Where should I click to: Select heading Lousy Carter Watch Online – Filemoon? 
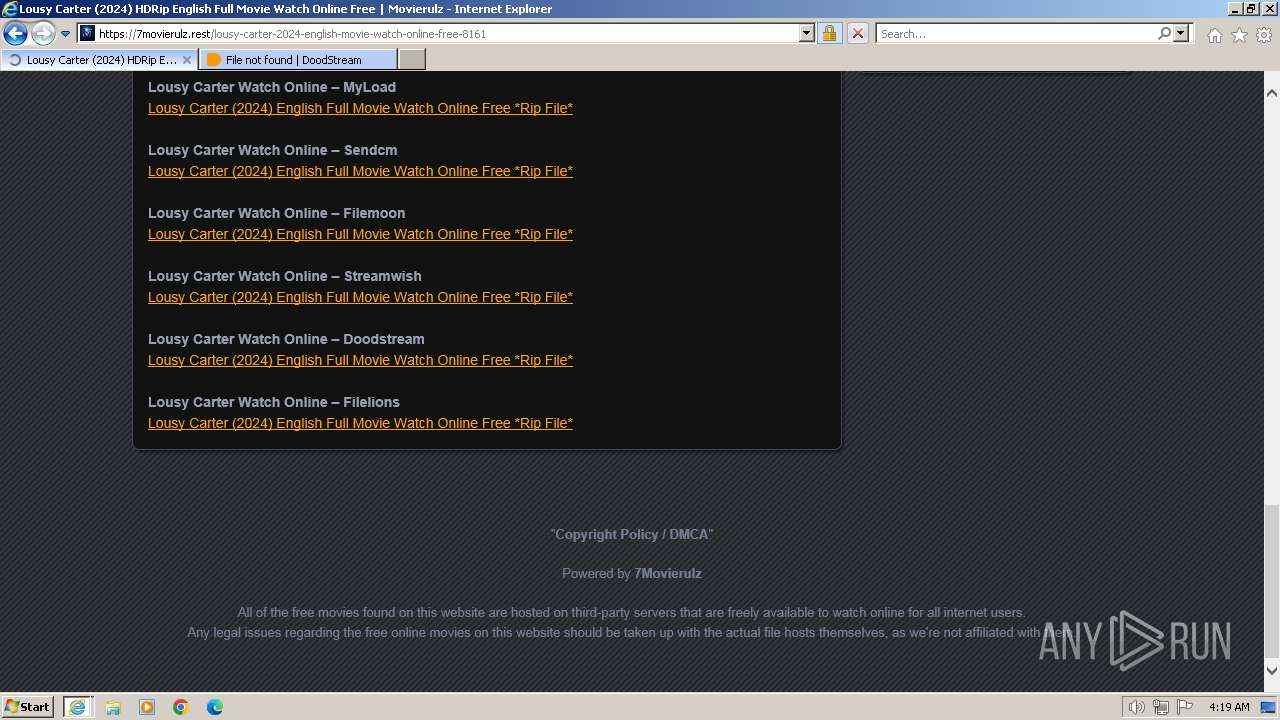pyautogui.click(x=277, y=213)
